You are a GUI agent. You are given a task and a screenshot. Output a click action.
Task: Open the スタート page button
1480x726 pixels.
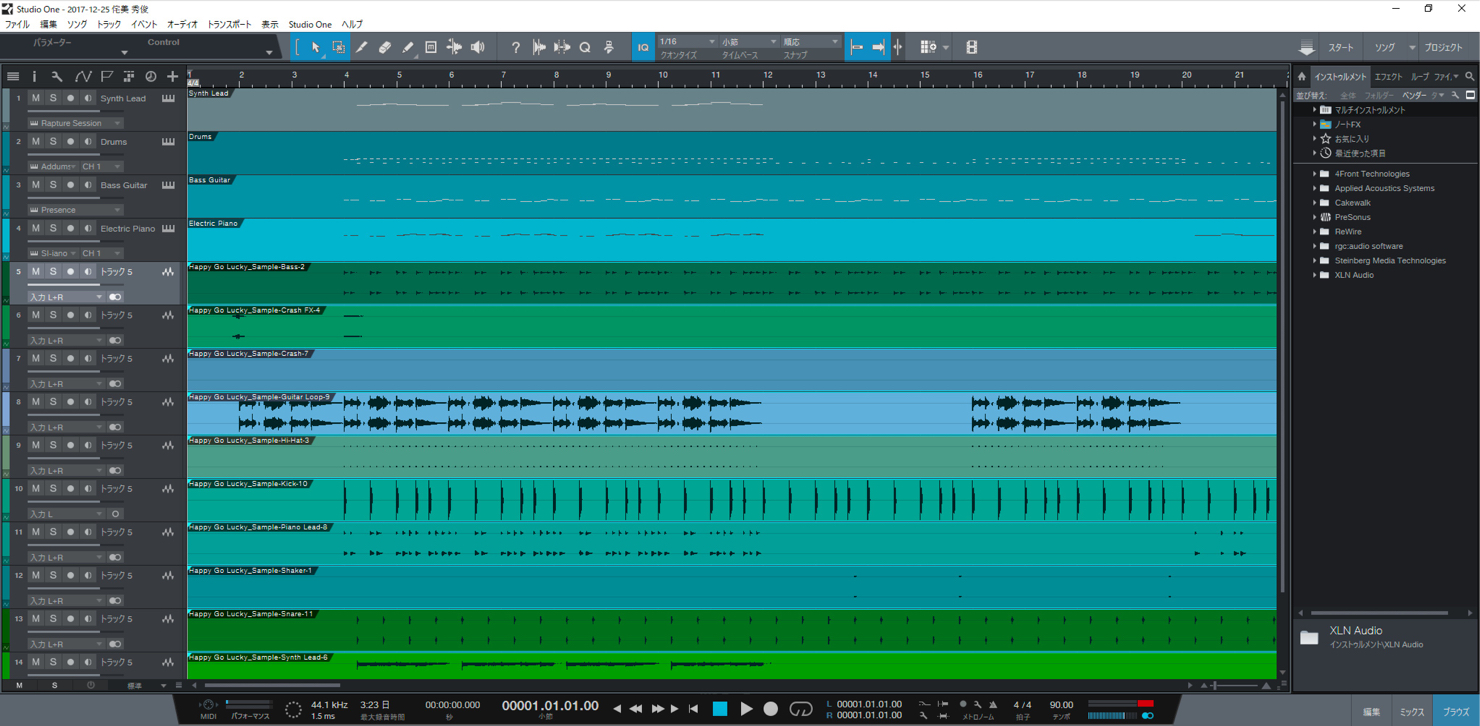[x=1341, y=47]
